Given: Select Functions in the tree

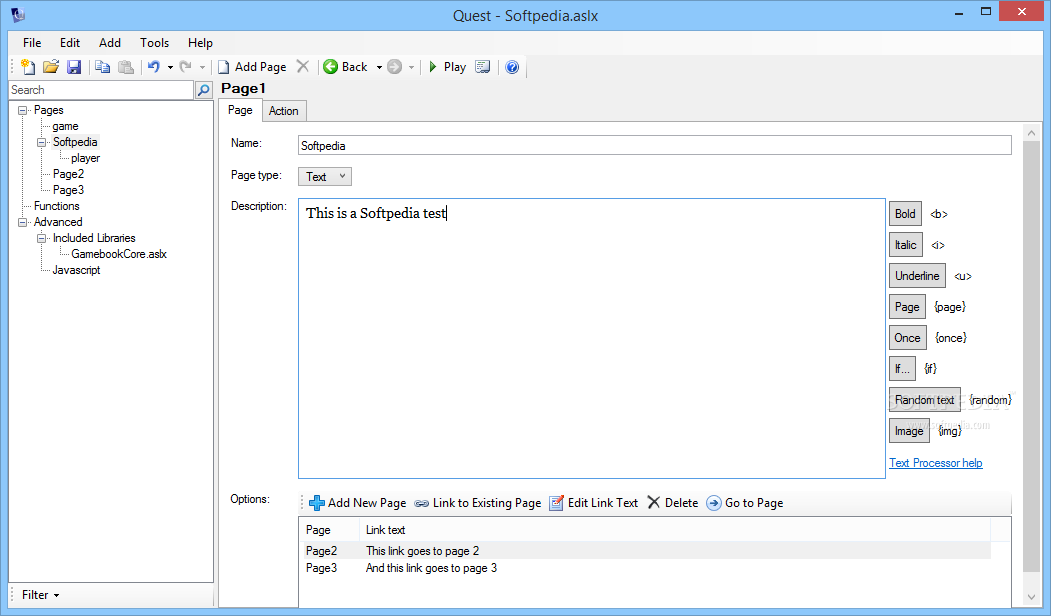Looking at the screenshot, I should pos(56,206).
